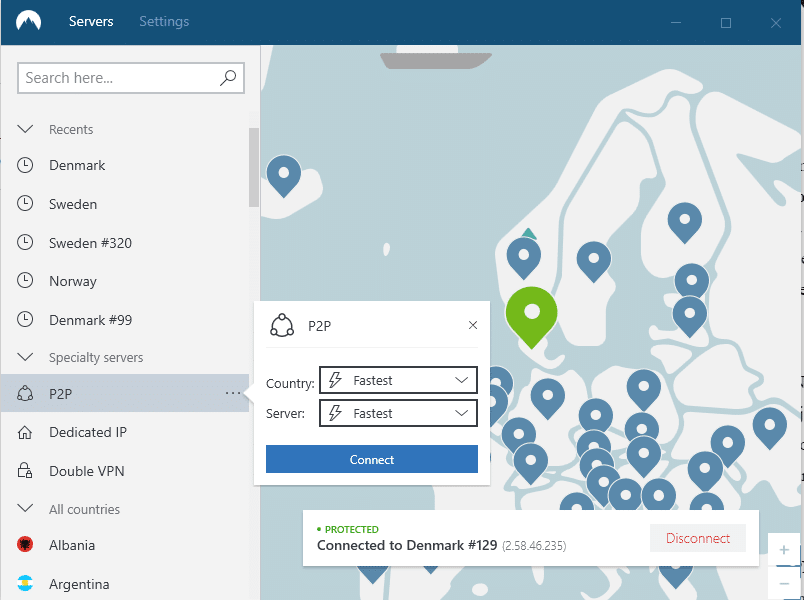This screenshot has width=804, height=600.
Task: Click the blue Connect button
Action: pyautogui.click(x=372, y=459)
